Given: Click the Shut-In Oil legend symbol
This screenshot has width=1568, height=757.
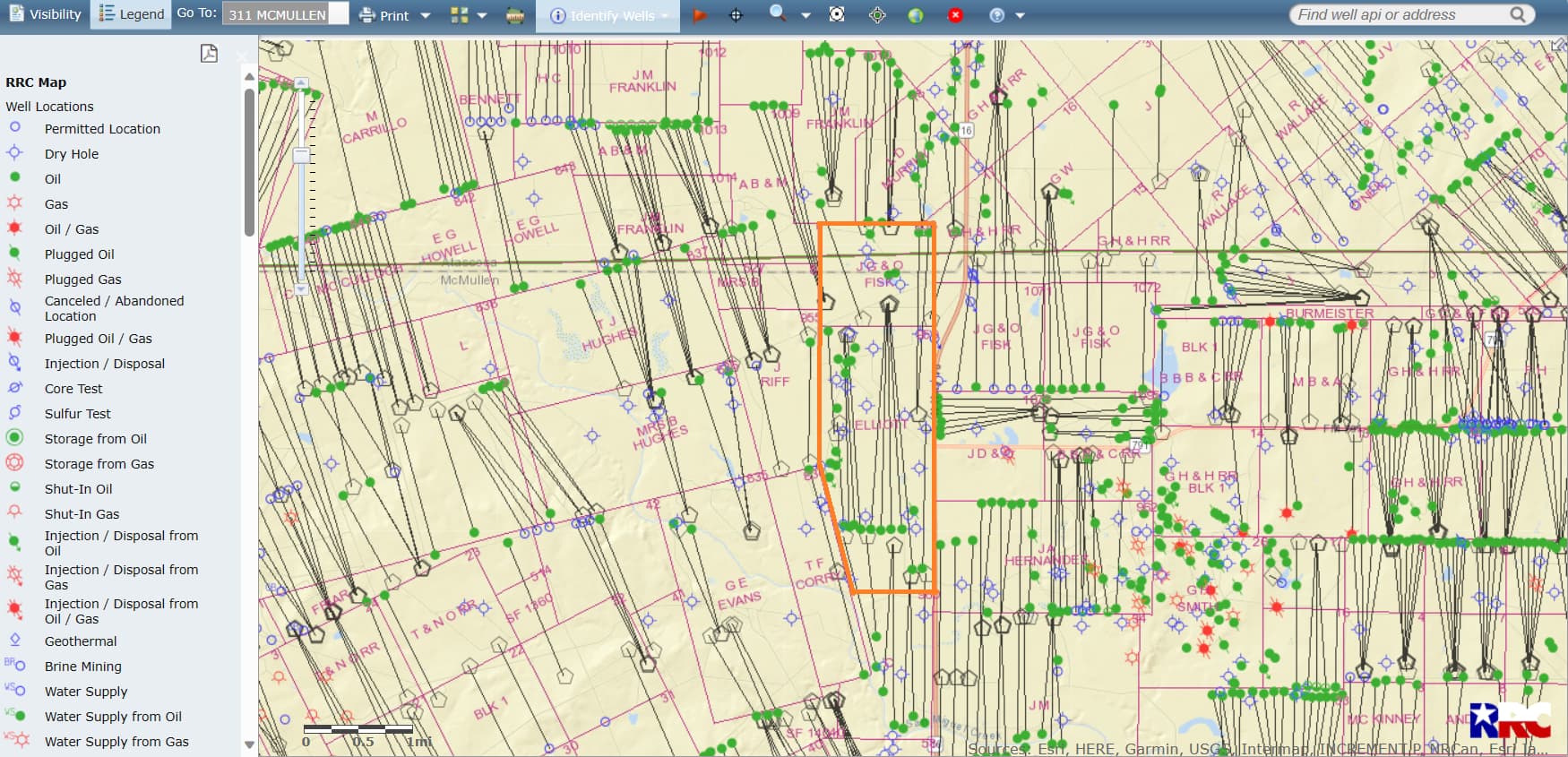Looking at the screenshot, I should tap(14, 486).
